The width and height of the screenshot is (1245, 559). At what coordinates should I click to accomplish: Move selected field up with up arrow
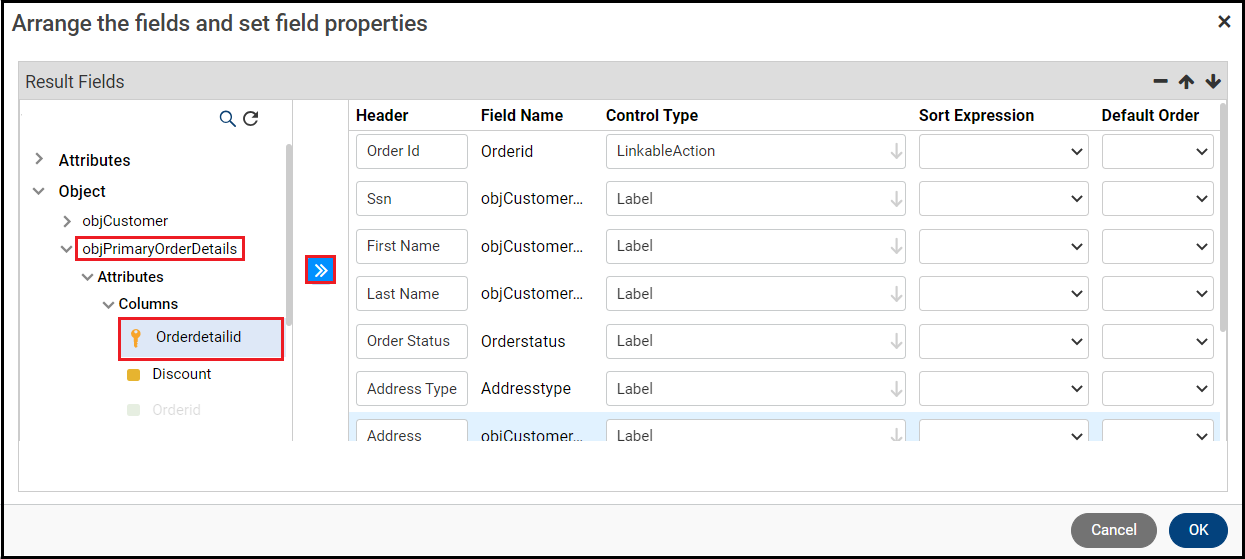pyautogui.click(x=1186, y=82)
